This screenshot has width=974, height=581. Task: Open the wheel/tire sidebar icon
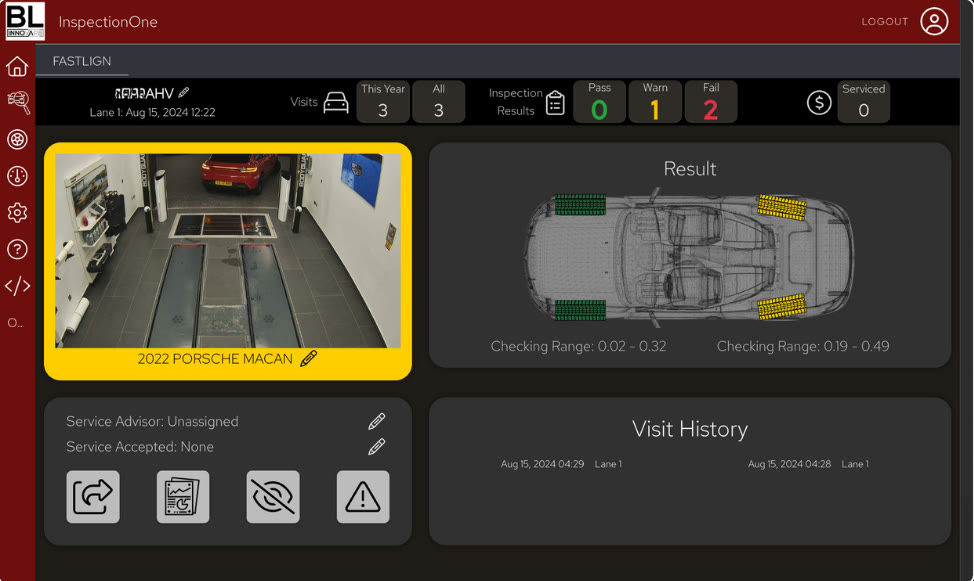click(x=17, y=139)
